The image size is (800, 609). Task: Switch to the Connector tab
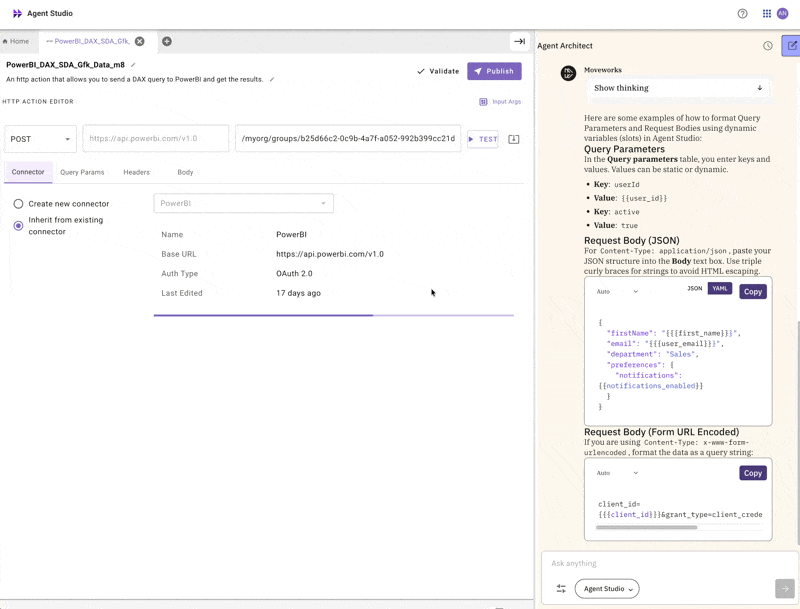[x=28, y=172]
